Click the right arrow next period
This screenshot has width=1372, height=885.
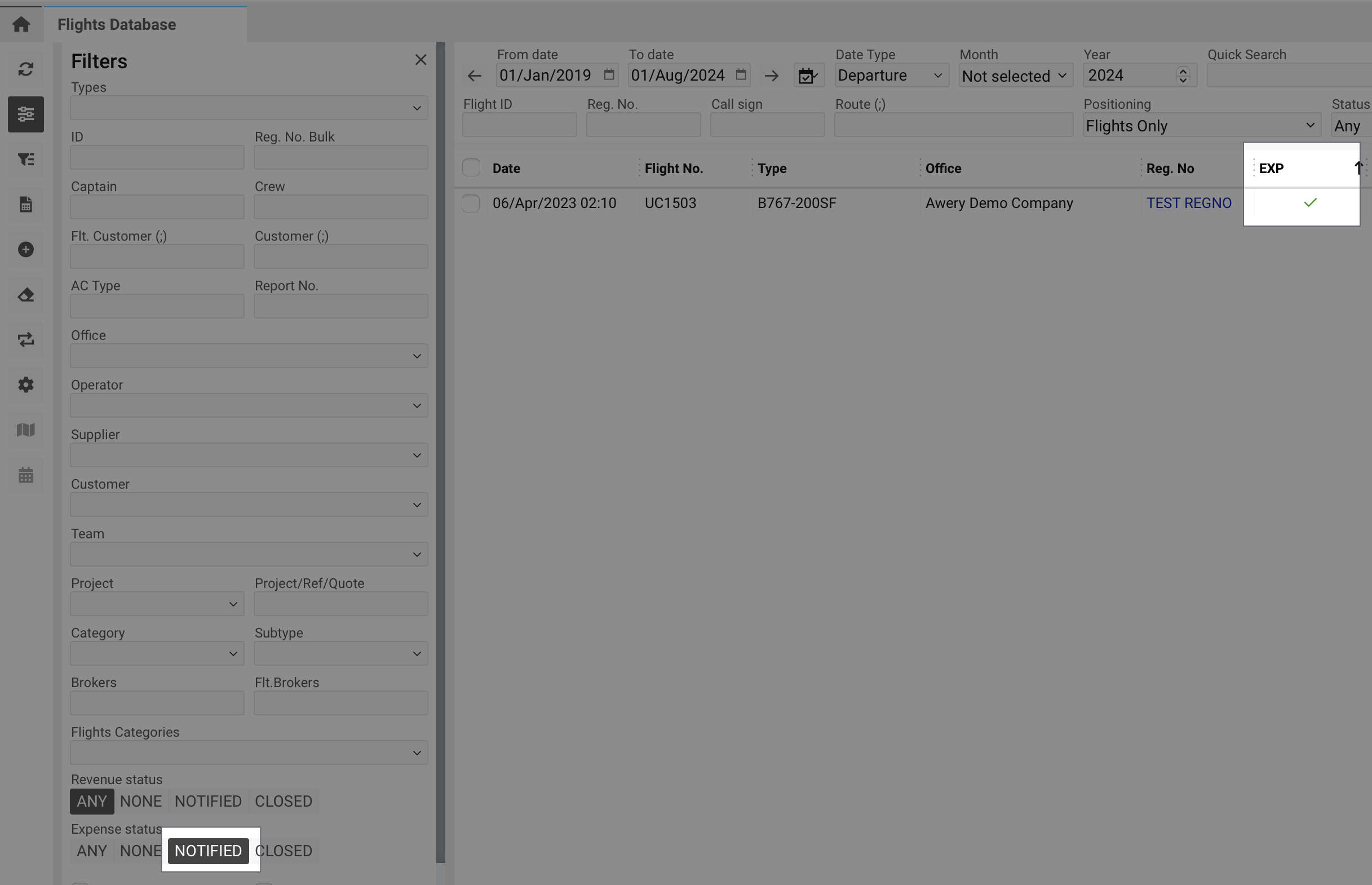771,76
